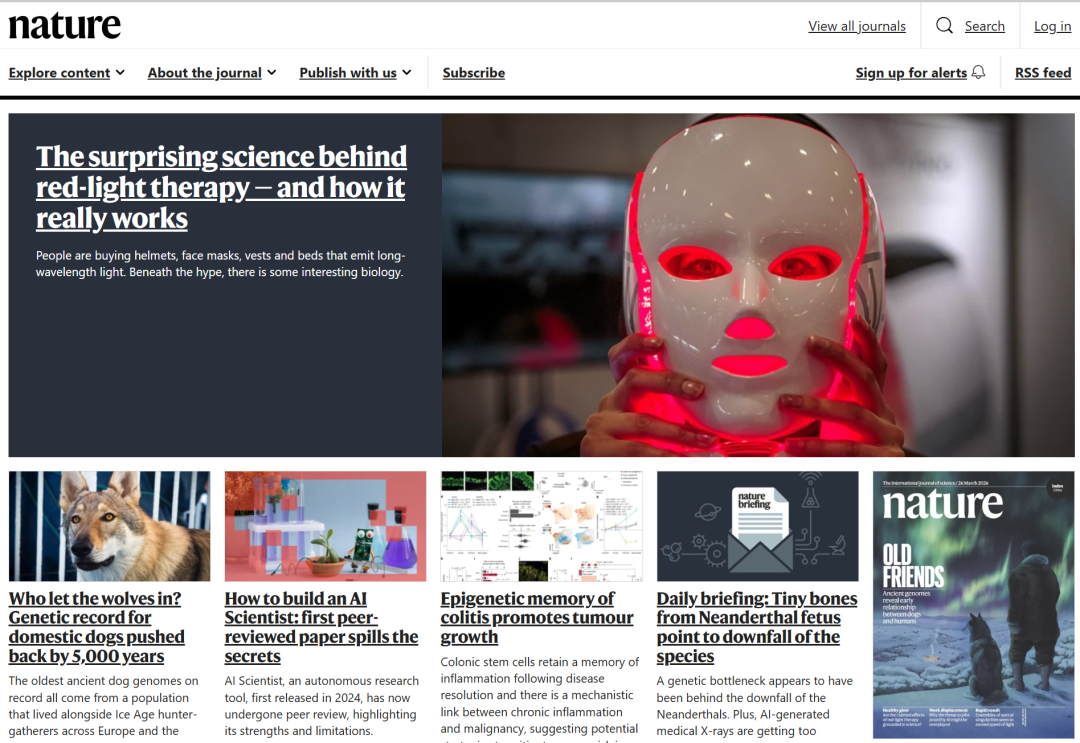1080x743 pixels.
Task: Click the alerts bell icon
Action: [978, 72]
